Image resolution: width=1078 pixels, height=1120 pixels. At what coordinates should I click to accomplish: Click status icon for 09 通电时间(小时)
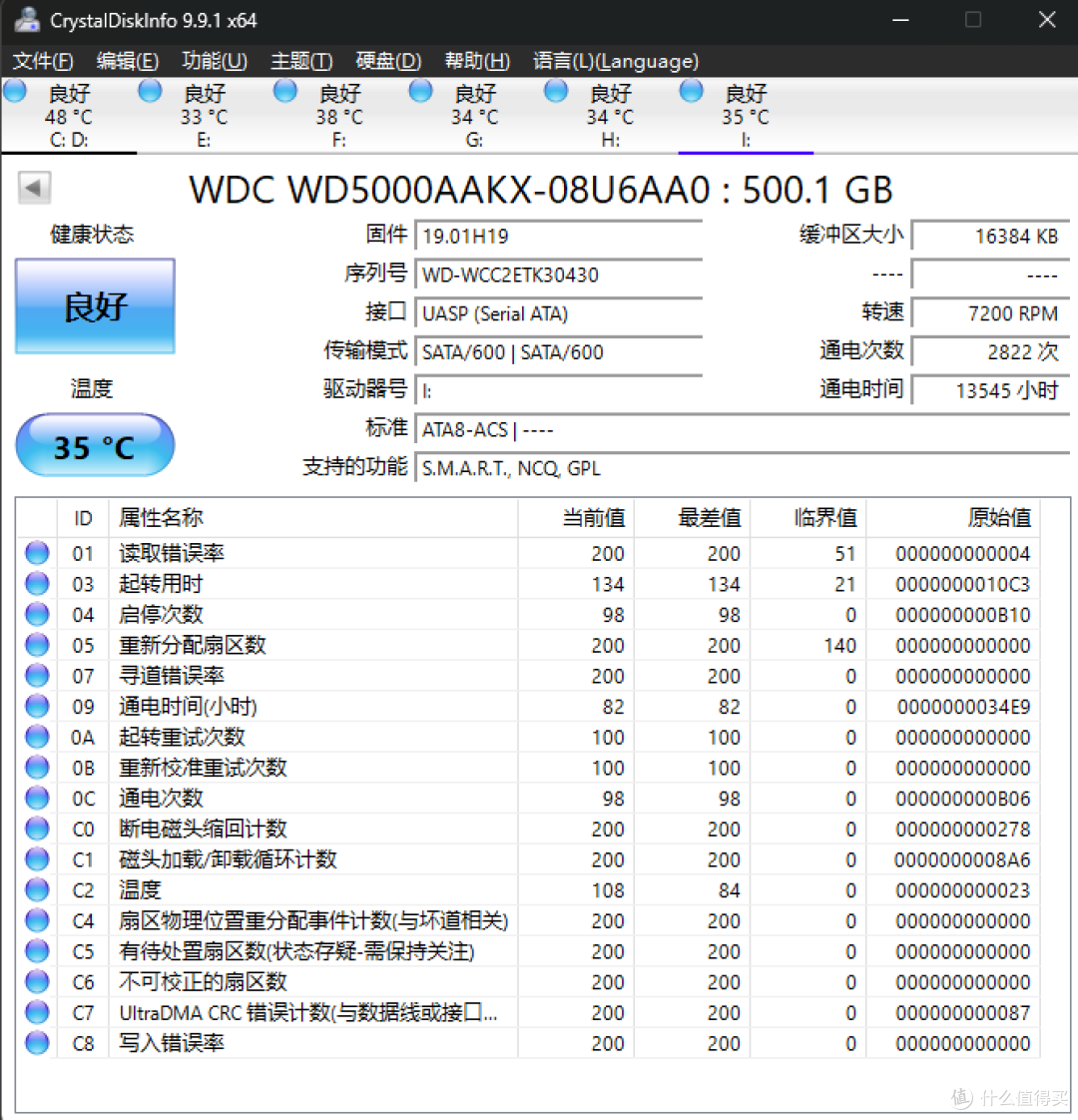coord(37,707)
